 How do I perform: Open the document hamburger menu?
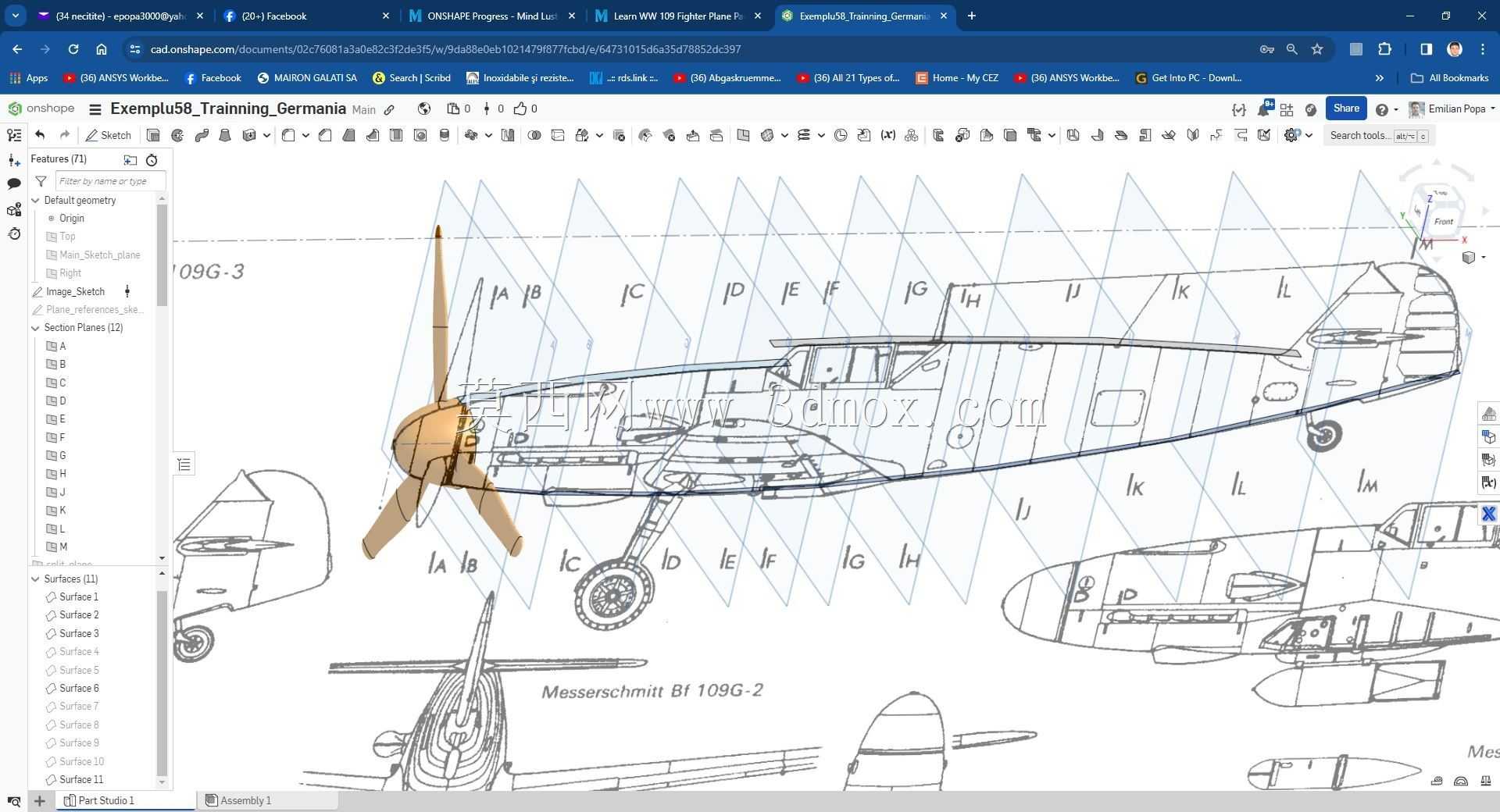[x=95, y=109]
